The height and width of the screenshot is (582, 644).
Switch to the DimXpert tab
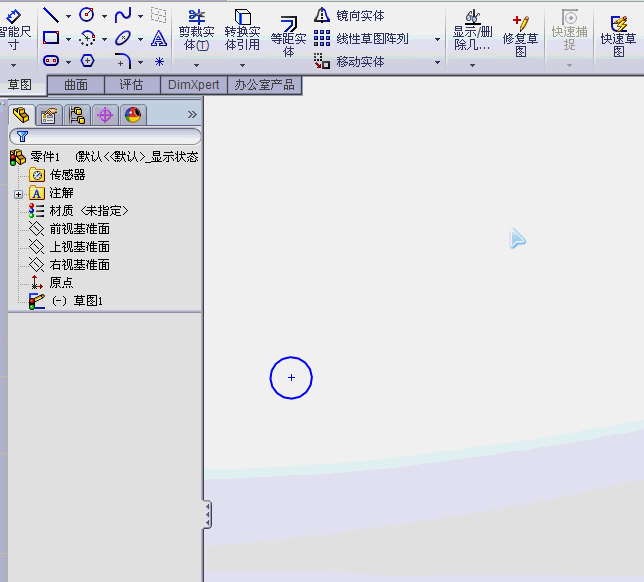[x=193, y=85]
